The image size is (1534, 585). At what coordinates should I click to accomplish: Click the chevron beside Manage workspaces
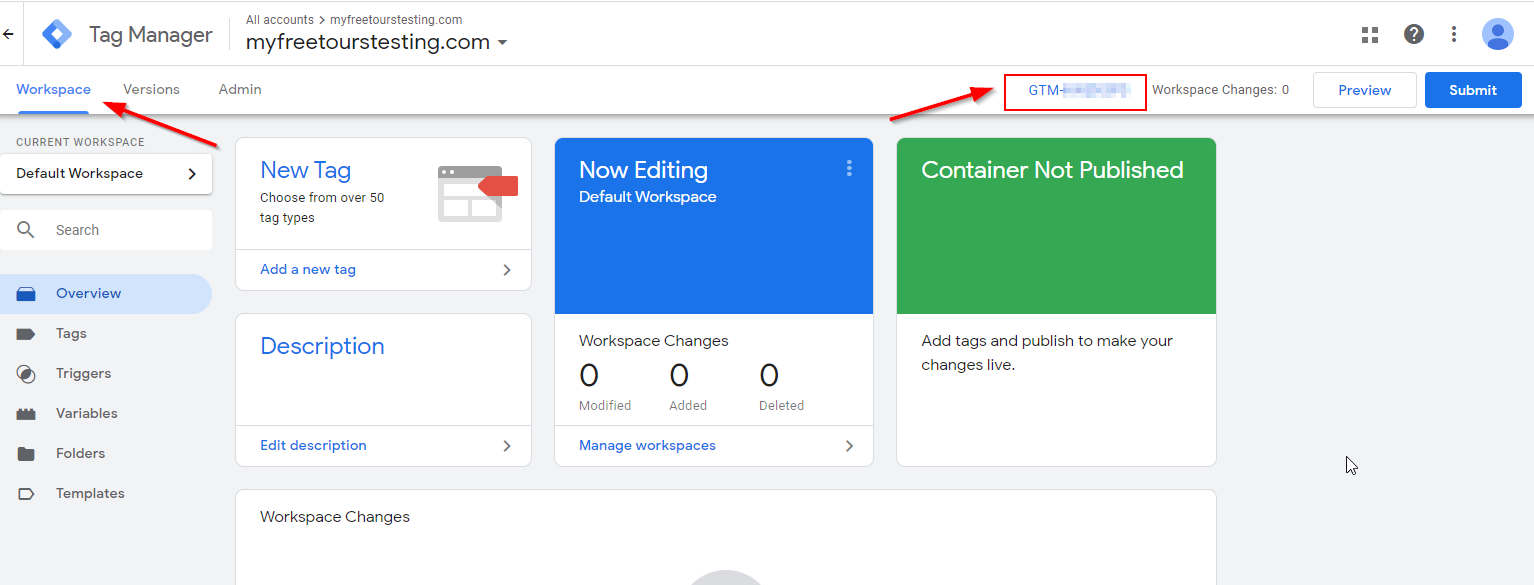coord(849,446)
